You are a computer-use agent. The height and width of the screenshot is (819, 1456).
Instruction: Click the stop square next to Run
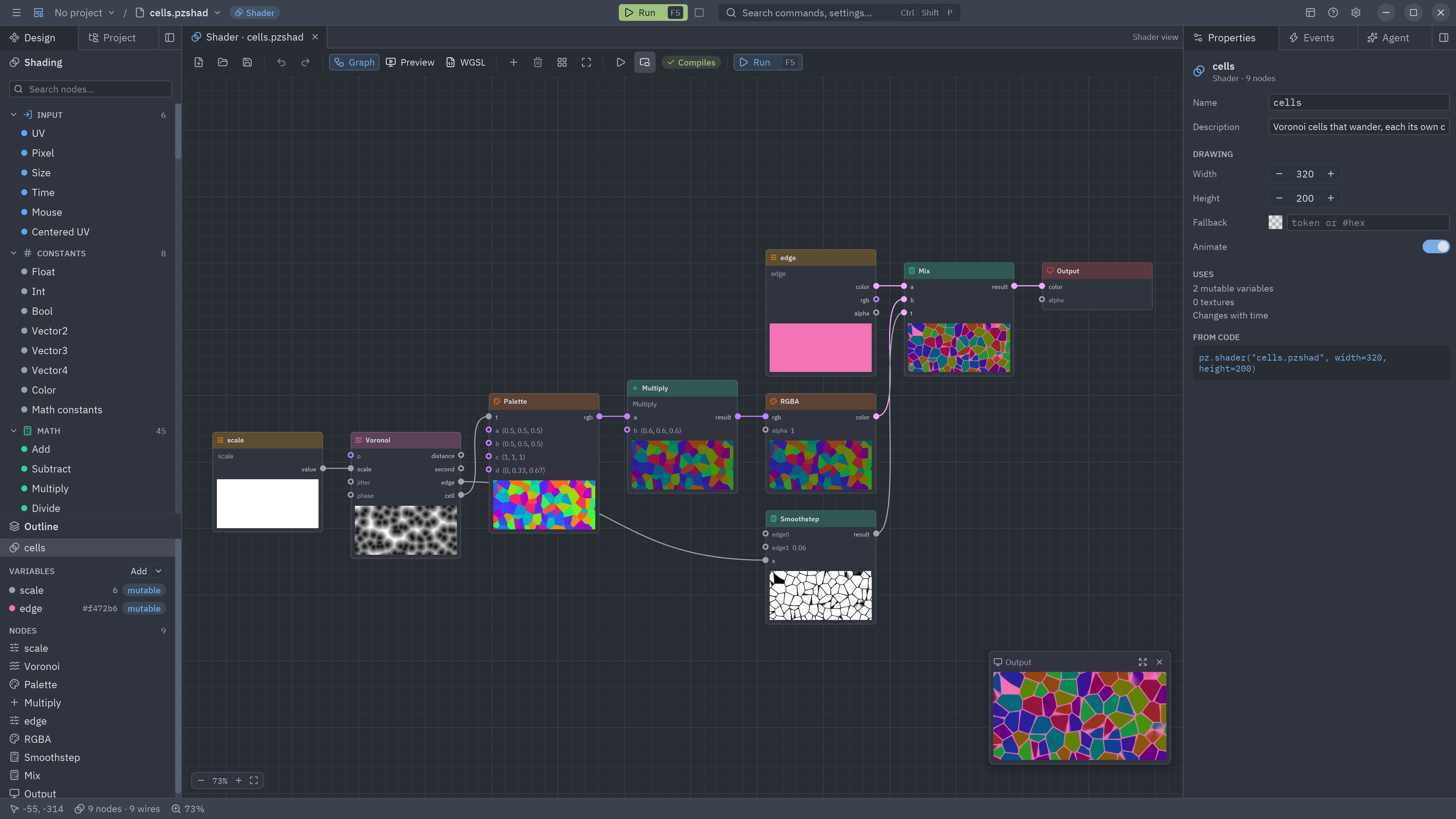(x=699, y=13)
